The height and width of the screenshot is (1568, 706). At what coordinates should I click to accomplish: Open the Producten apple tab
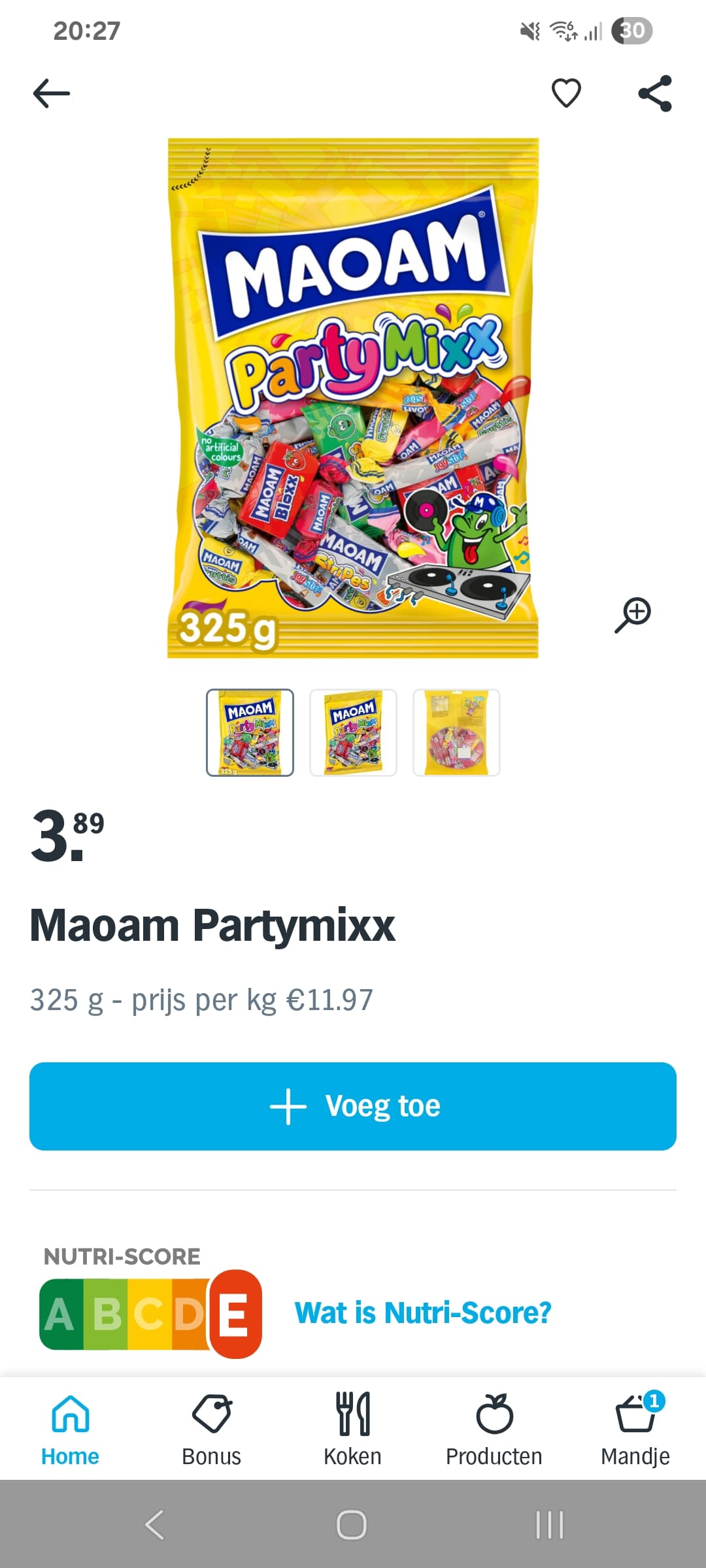494,1430
